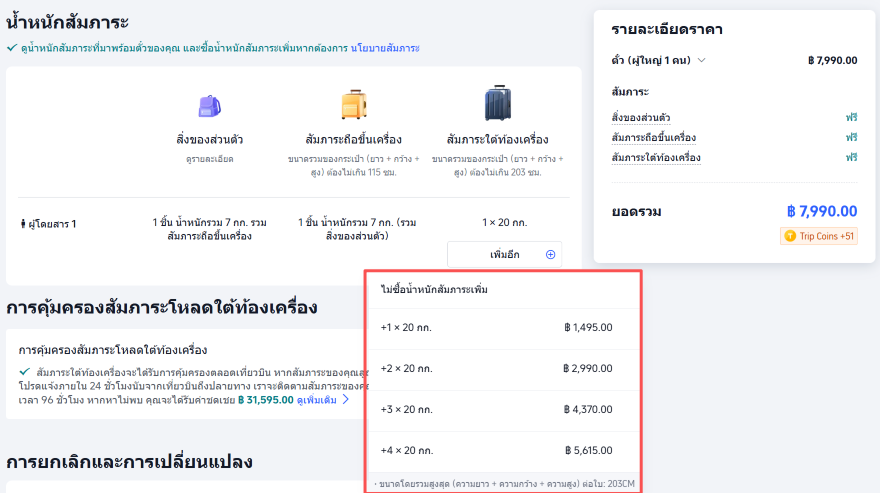The image size is (880, 493).
Task: Click the ฿ 31,595.00 compensation amount
Action: (x=265, y=400)
